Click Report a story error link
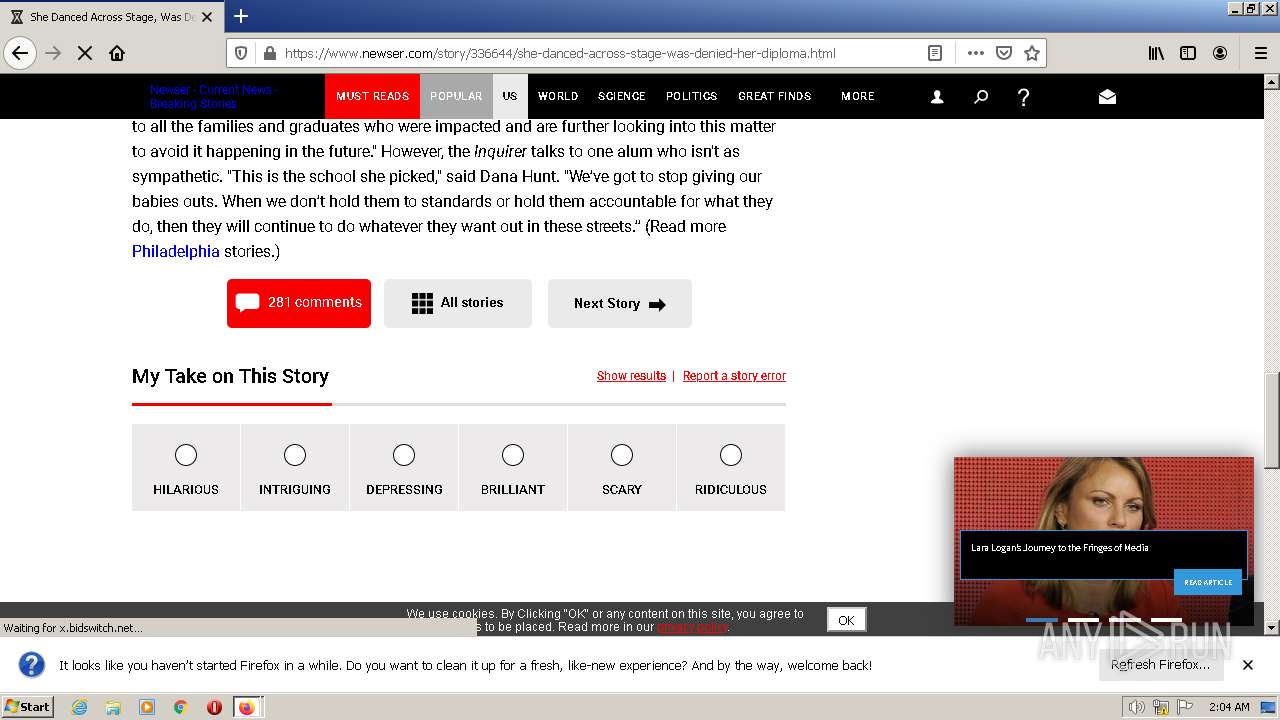This screenshot has width=1280, height=720. tap(734, 376)
